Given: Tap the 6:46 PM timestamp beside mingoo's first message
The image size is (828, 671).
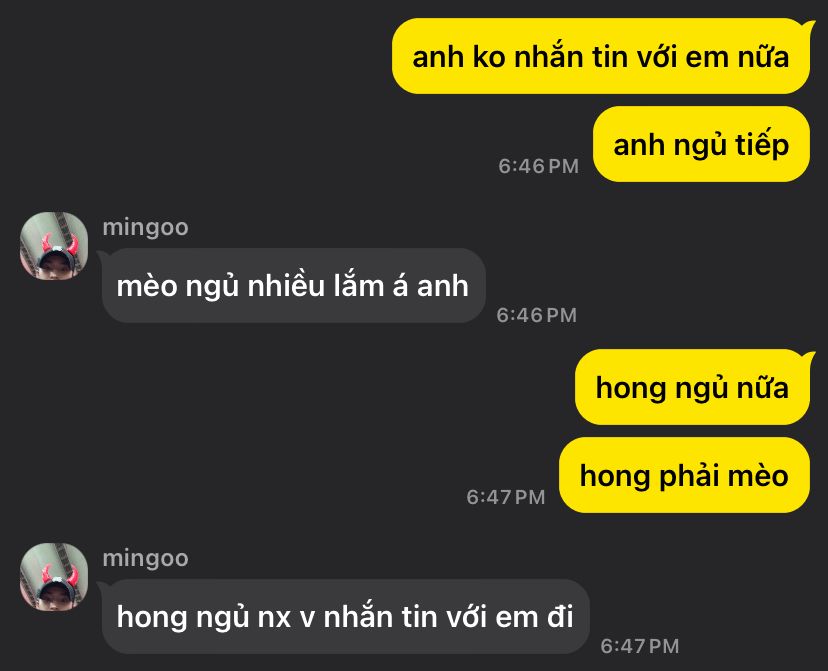Looking at the screenshot, I should tap(537, 315).
